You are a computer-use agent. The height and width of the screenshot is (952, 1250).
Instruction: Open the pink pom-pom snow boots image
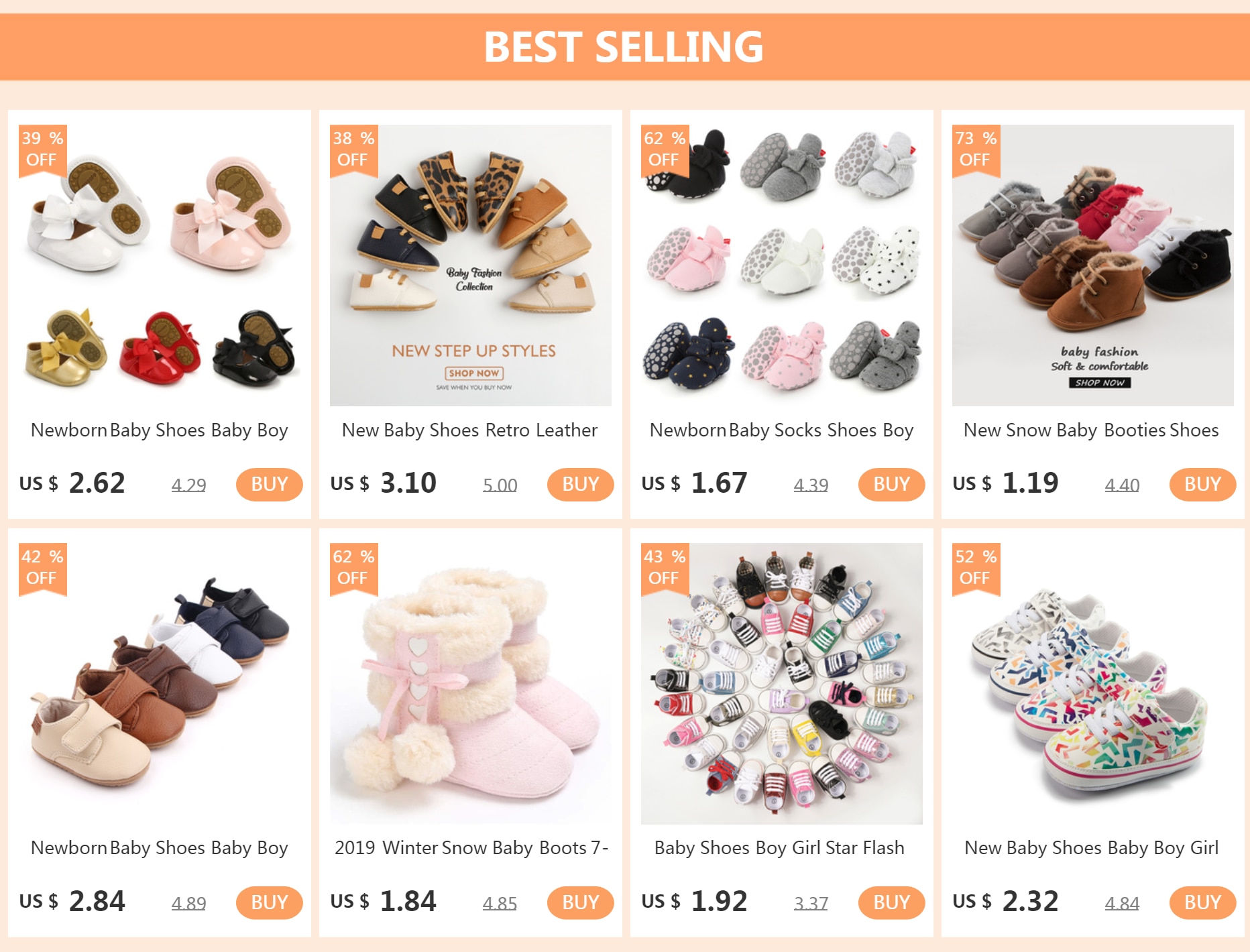click(471, 684)
